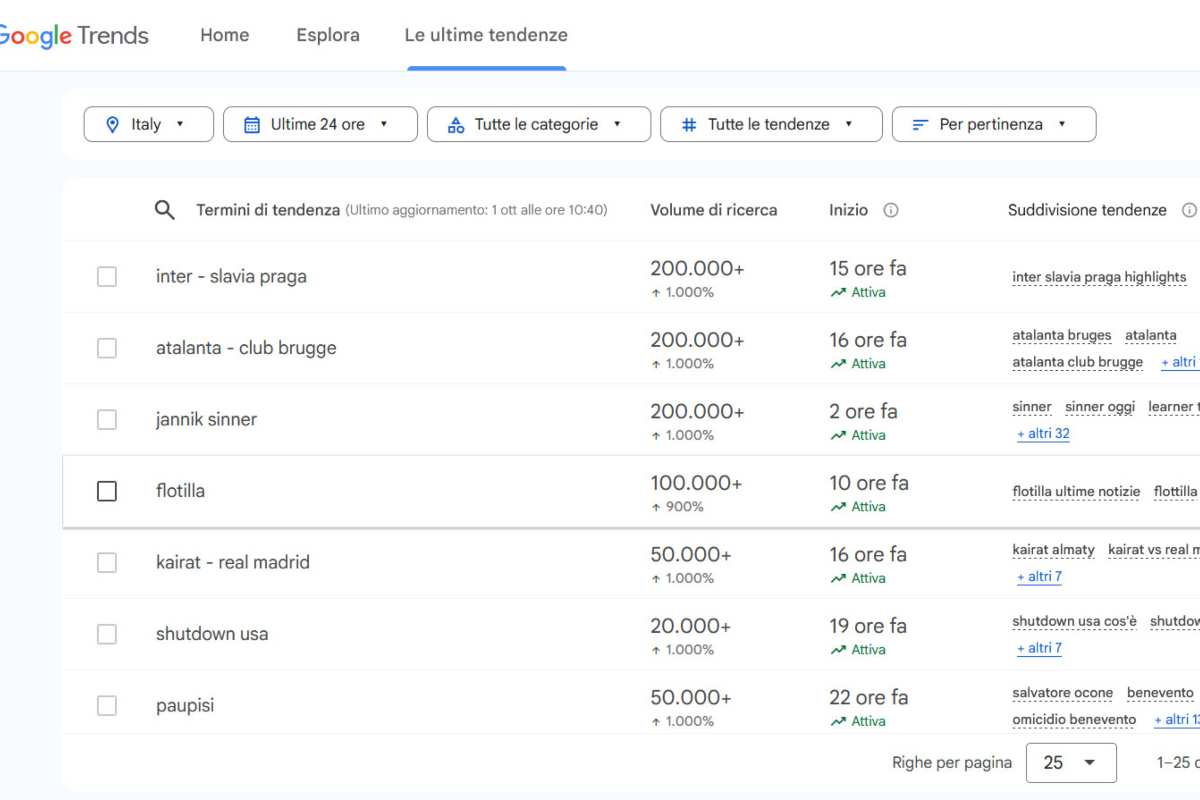Click the shapes icon on Tutte le categorie
Image resolution: width=1200 pixels, height=800 pixels.
[456, 125]
